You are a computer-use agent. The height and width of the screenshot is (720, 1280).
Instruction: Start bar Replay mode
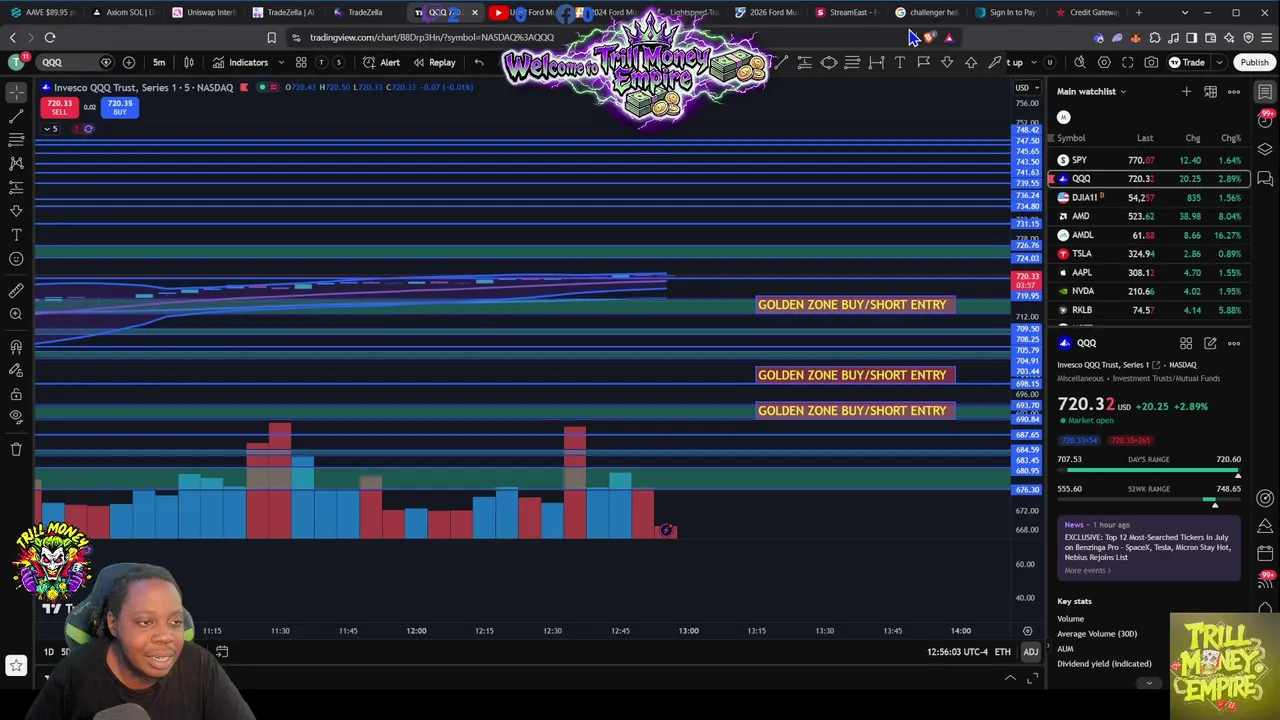435,62
